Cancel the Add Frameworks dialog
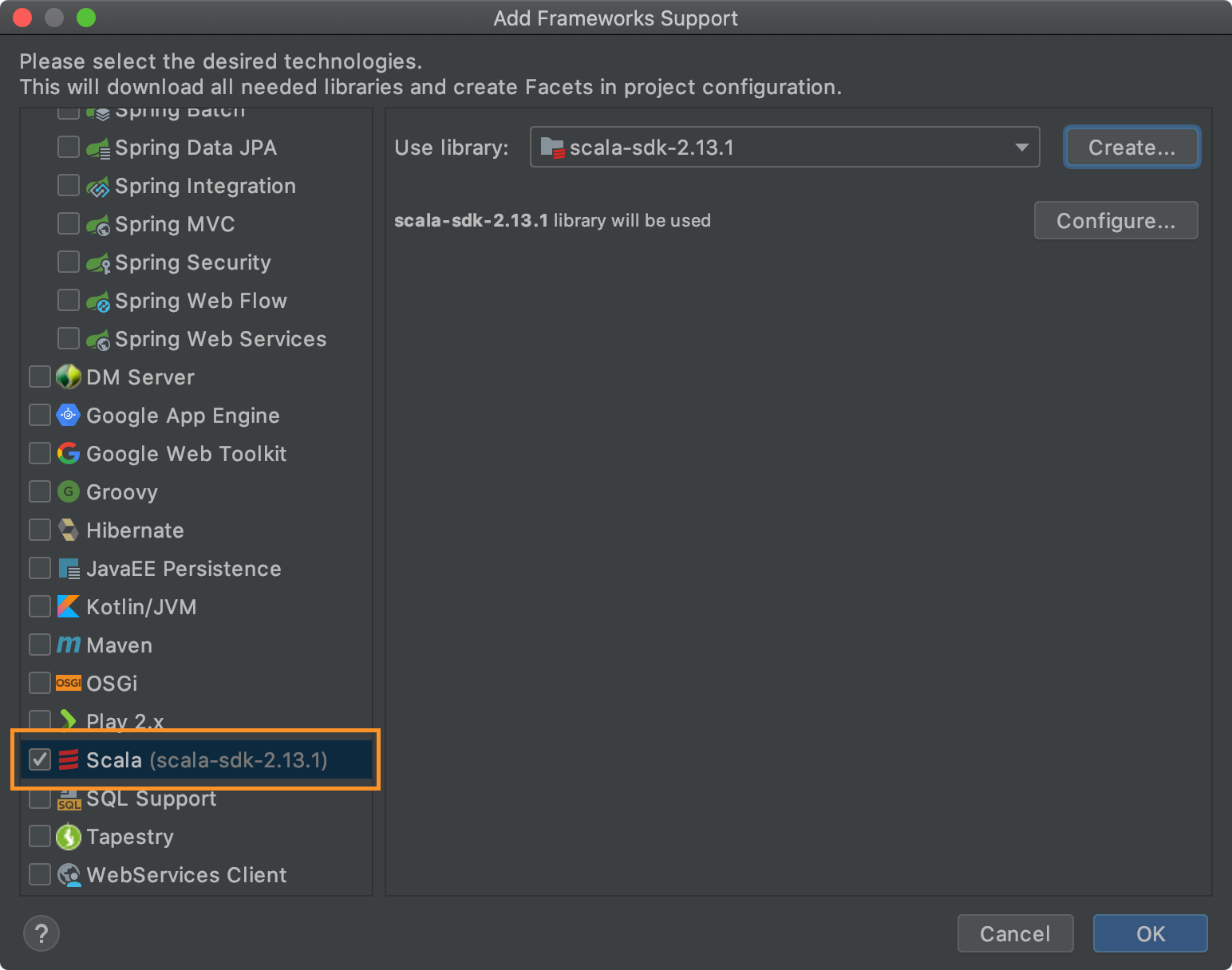Image resolution: width=1232 pixels, height=970 pixels. 1015,933
